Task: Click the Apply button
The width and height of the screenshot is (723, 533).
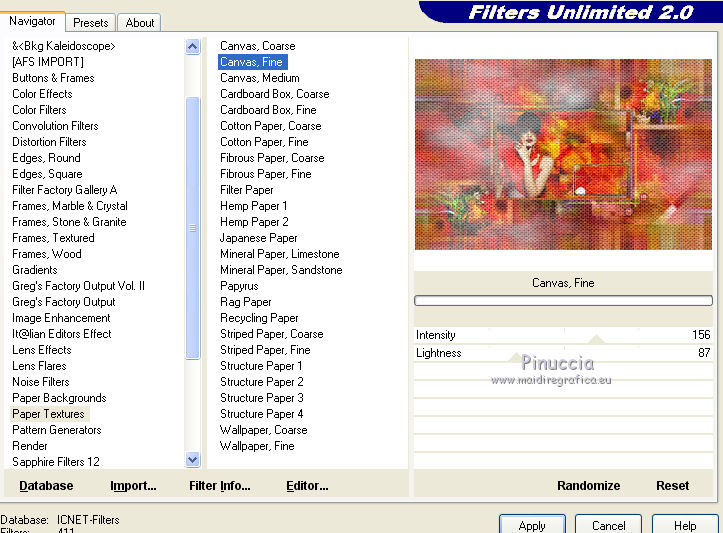Action: coord(532,525)
